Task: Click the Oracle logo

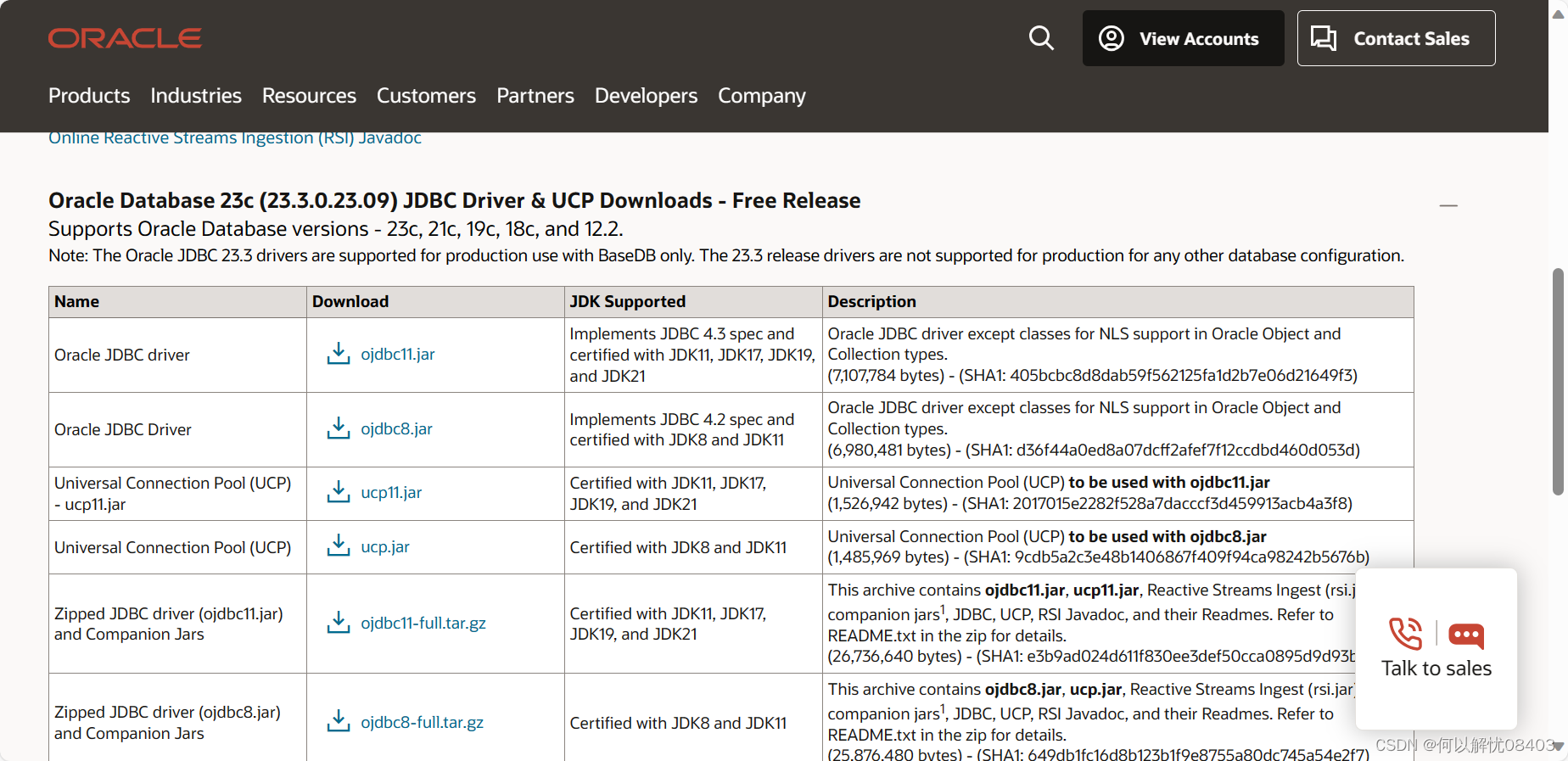Action: [125, 38]
